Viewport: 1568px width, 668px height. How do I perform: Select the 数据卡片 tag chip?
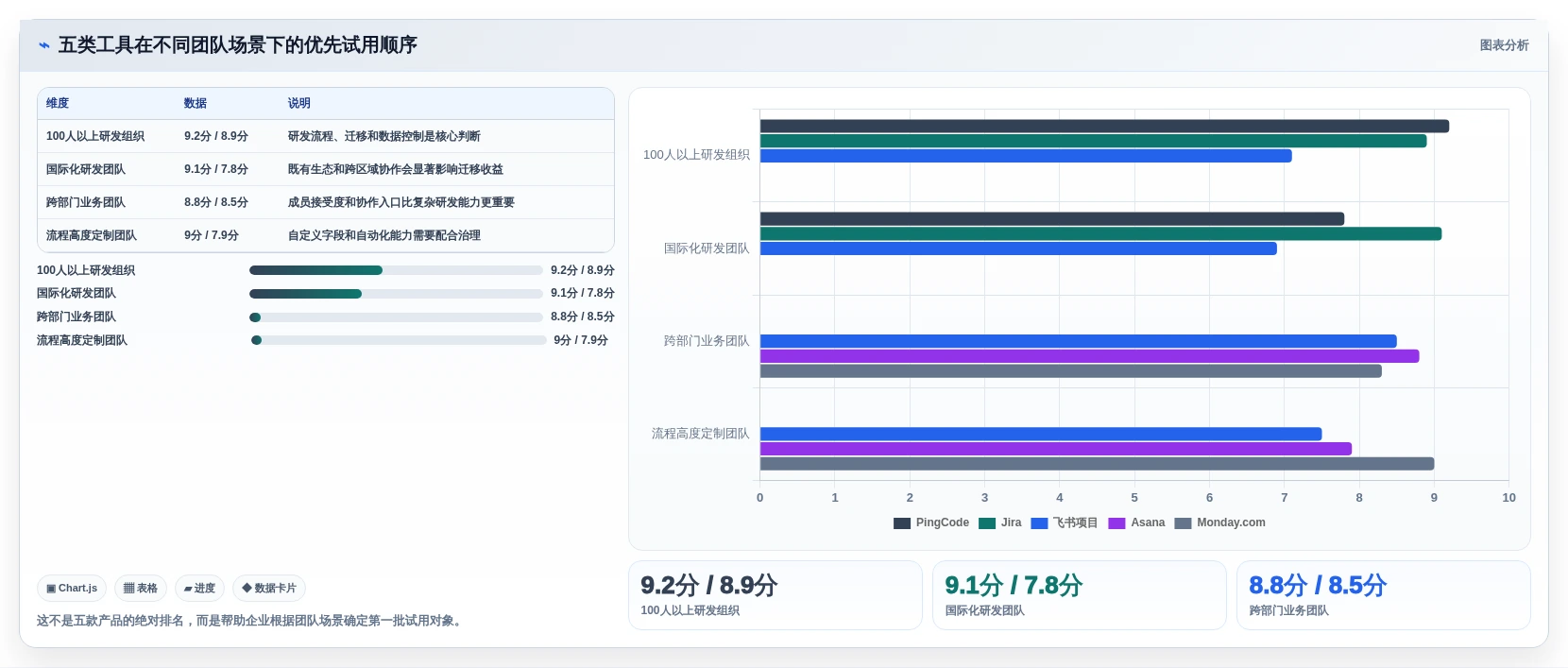[x=269, y=588]
